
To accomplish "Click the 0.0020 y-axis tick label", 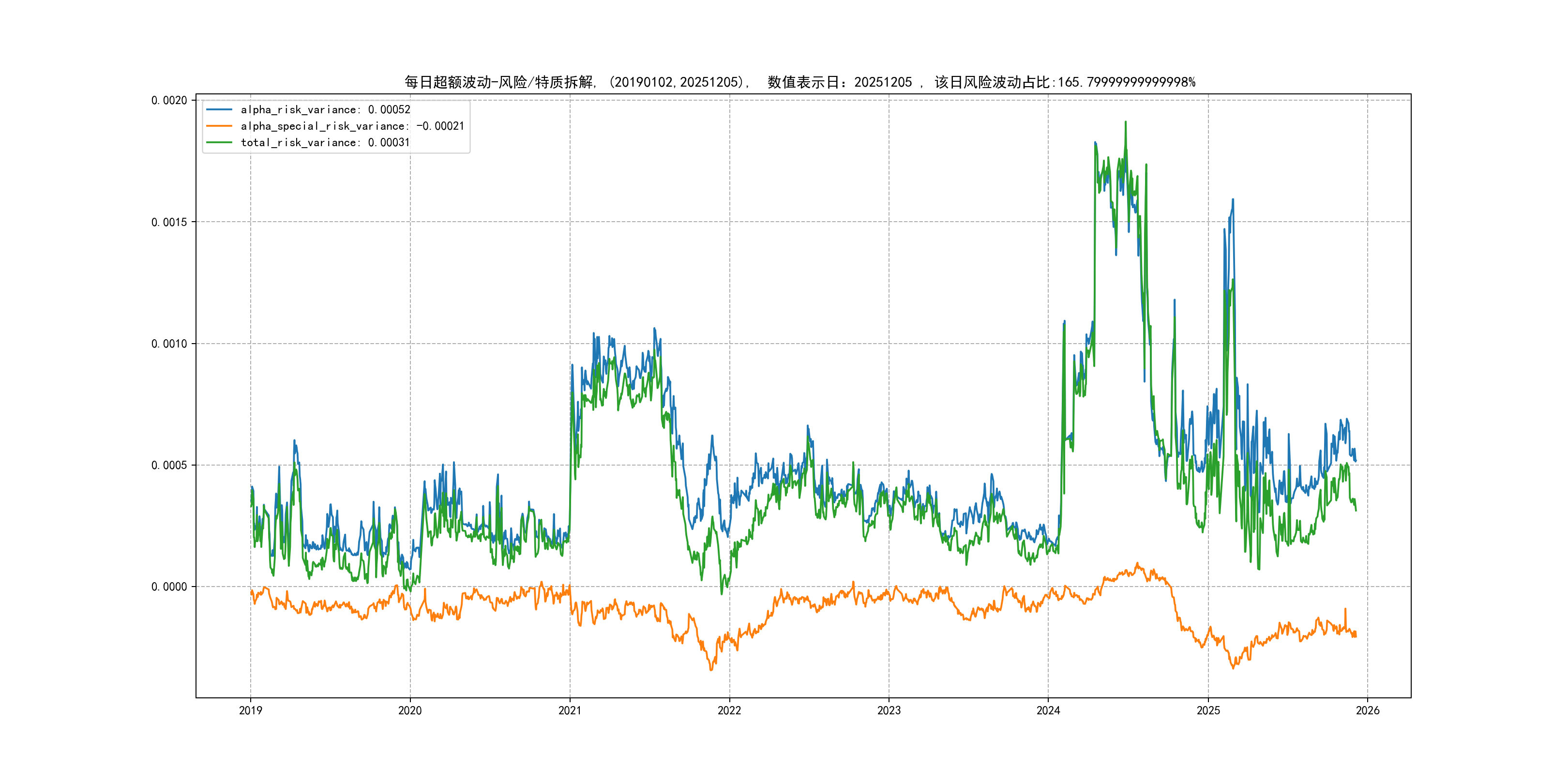I will pos(169,101).
